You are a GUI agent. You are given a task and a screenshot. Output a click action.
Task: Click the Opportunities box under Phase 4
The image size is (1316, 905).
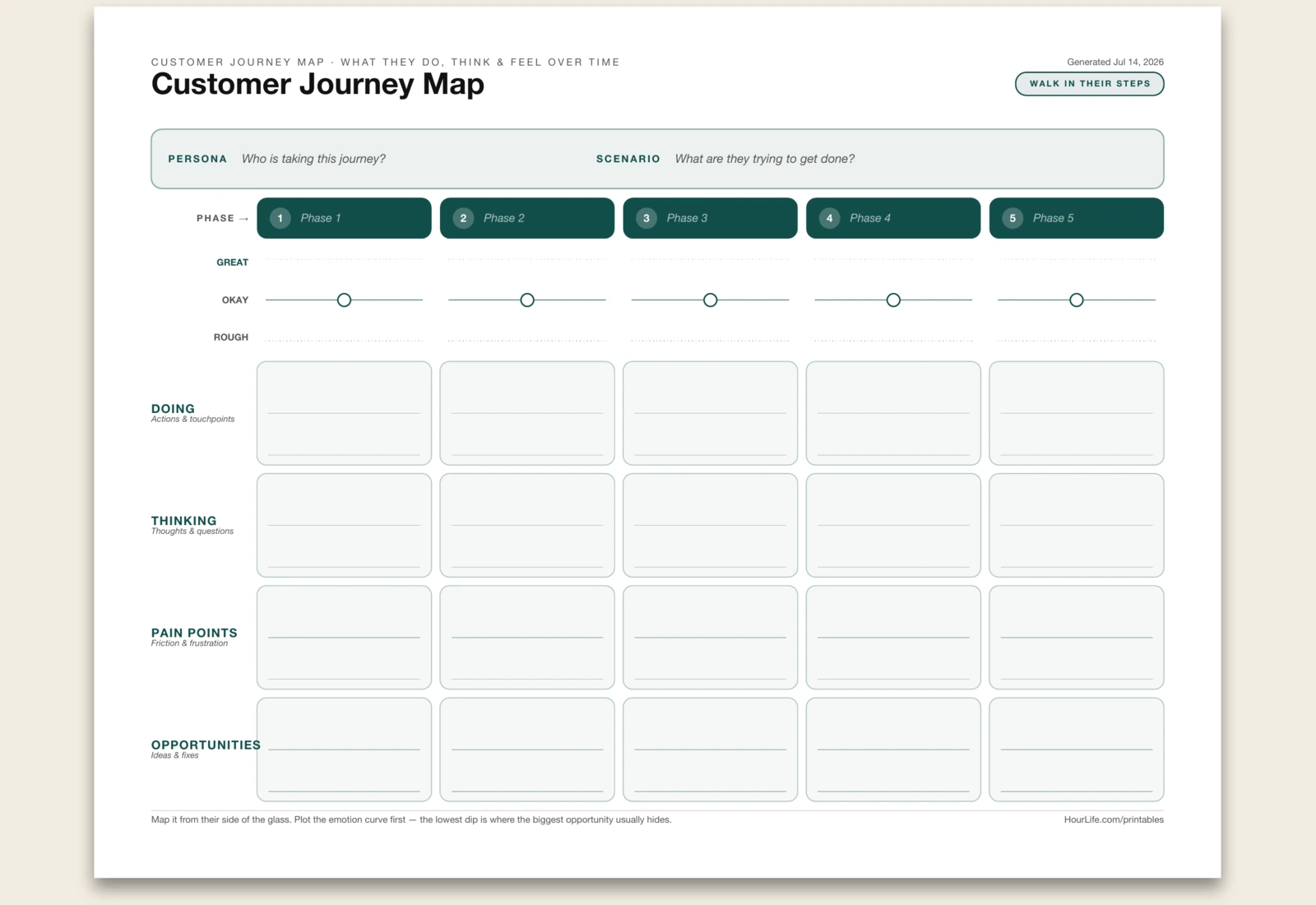893,750
